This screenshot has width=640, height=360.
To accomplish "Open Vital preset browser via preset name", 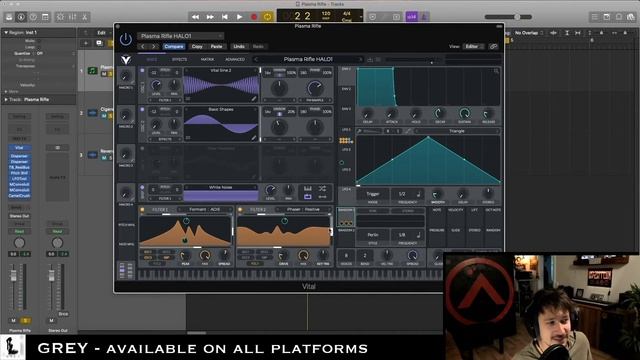I will (308, 59).
